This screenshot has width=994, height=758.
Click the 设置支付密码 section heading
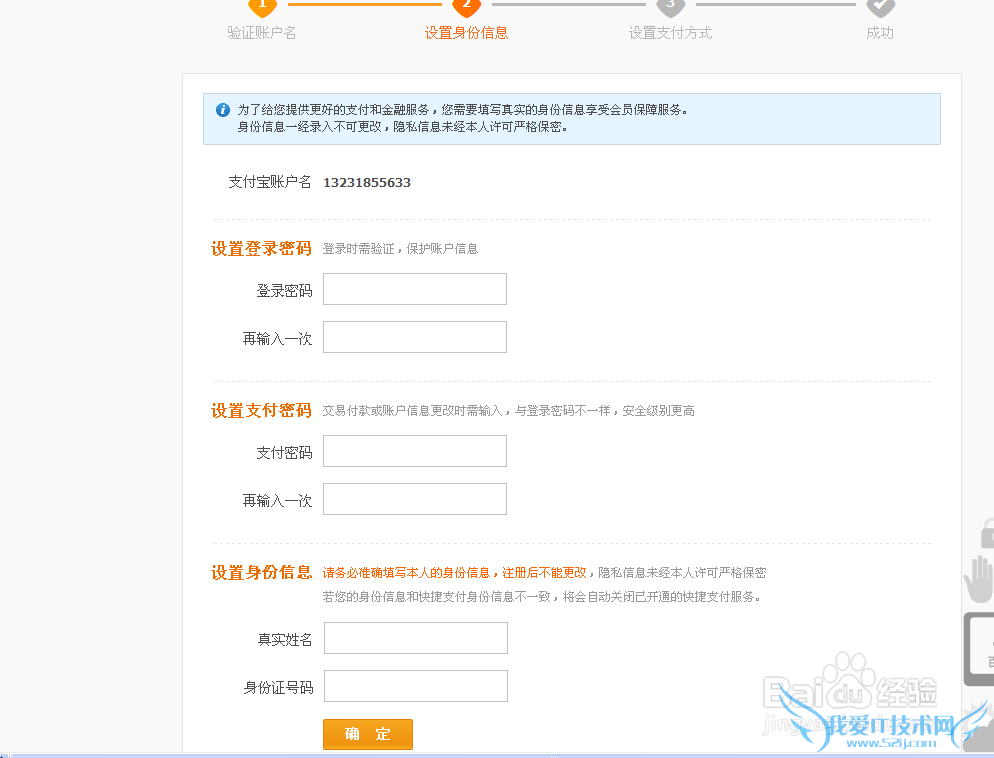click(x=261, y=411)
